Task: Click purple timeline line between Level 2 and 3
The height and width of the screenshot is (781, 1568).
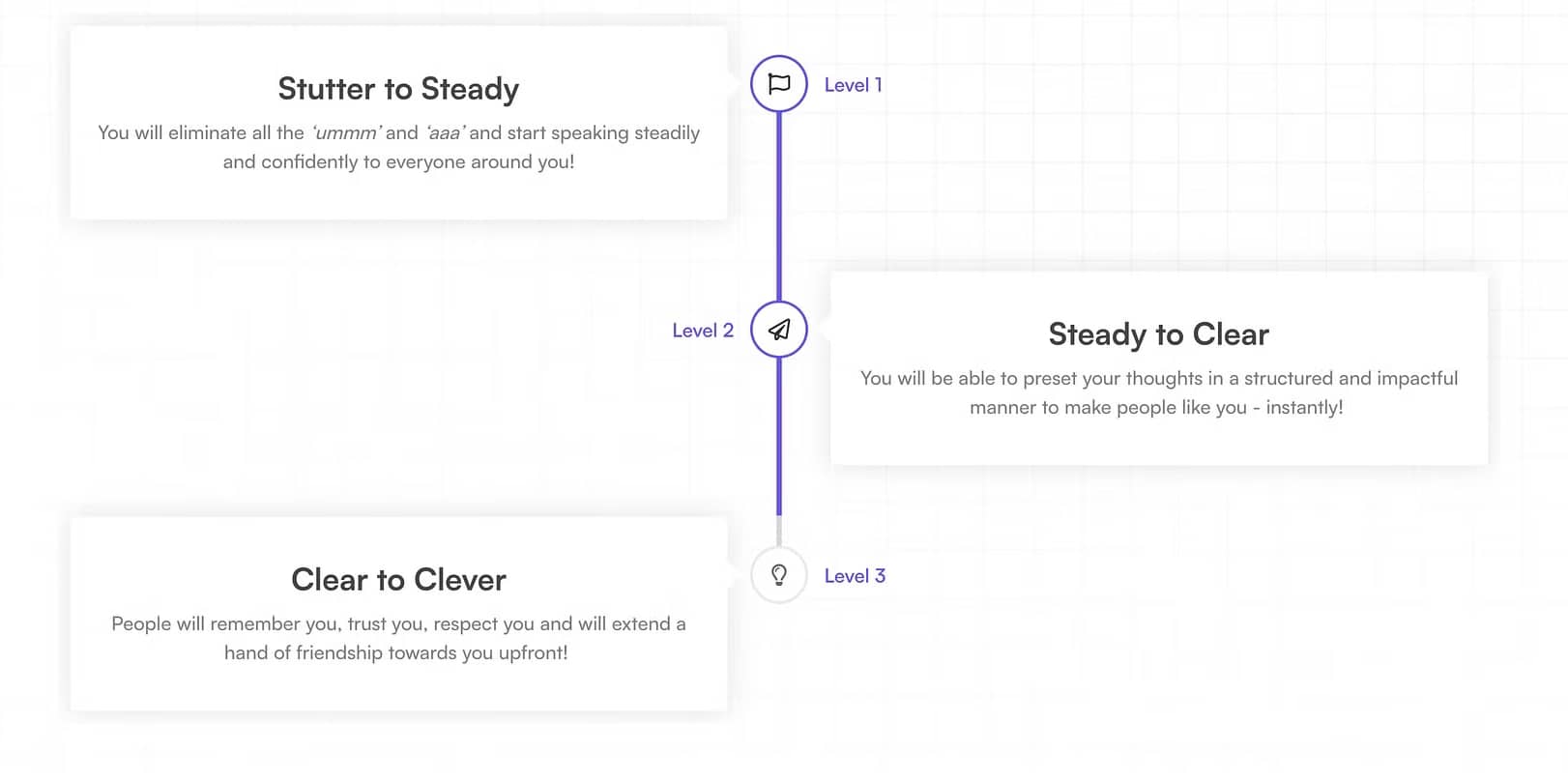Action: (x=779, y=436)
